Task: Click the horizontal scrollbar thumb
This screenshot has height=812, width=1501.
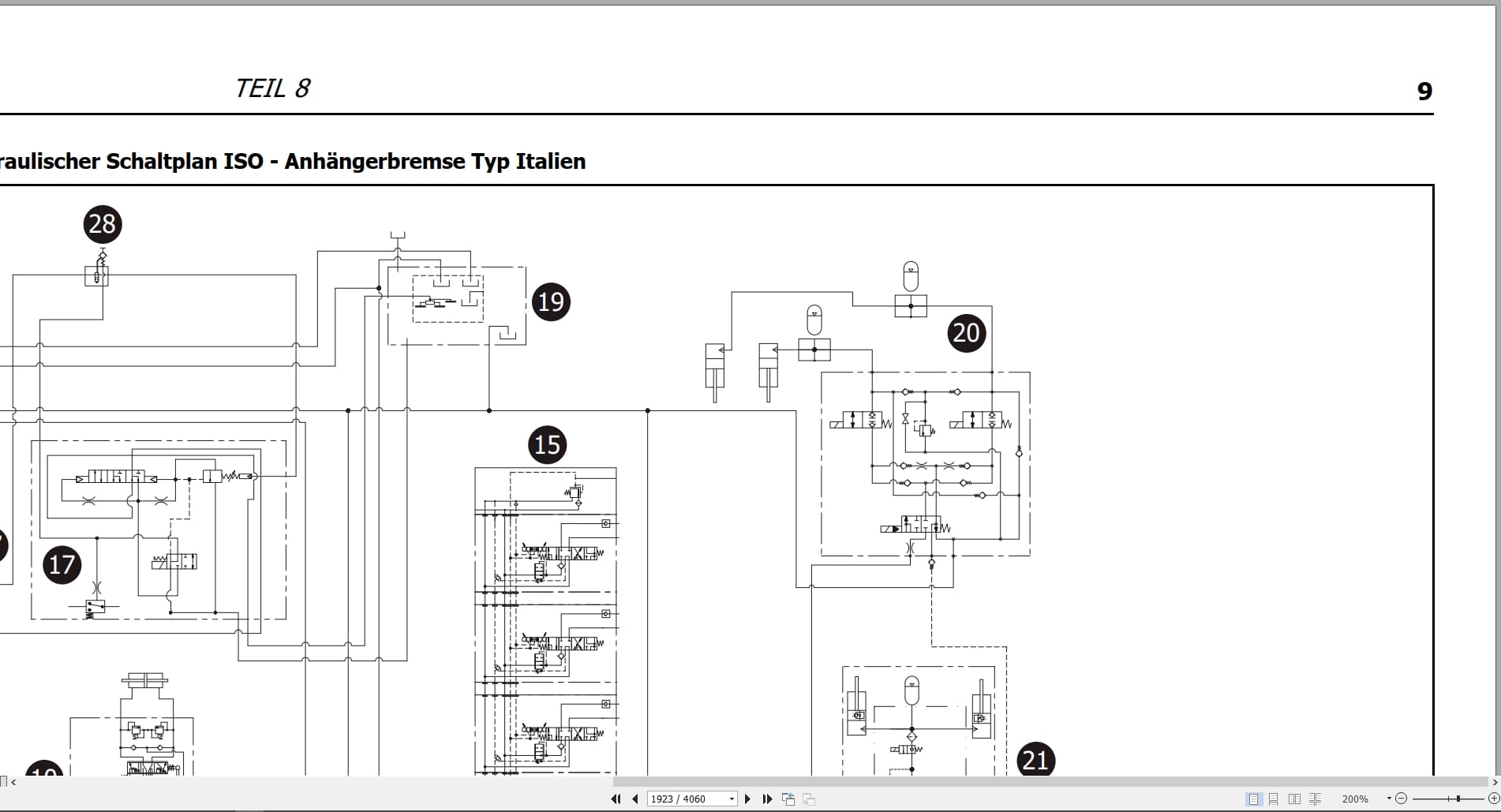Action: click(x=1050, y=782)
